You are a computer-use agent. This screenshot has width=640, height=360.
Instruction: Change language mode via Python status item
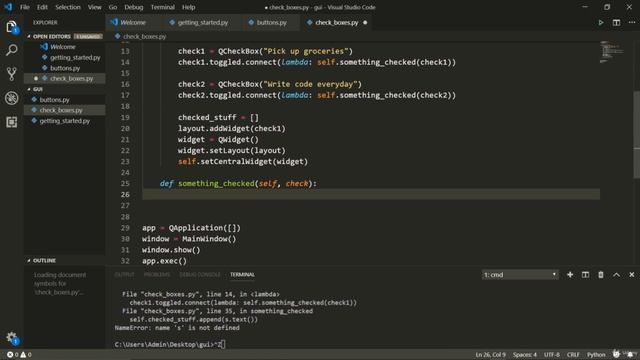point(596,355)
